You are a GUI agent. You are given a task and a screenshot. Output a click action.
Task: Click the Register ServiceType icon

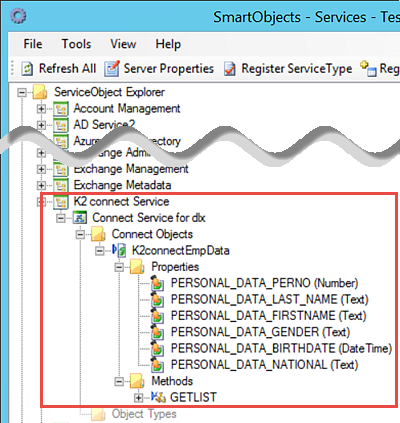coord(230,69)
